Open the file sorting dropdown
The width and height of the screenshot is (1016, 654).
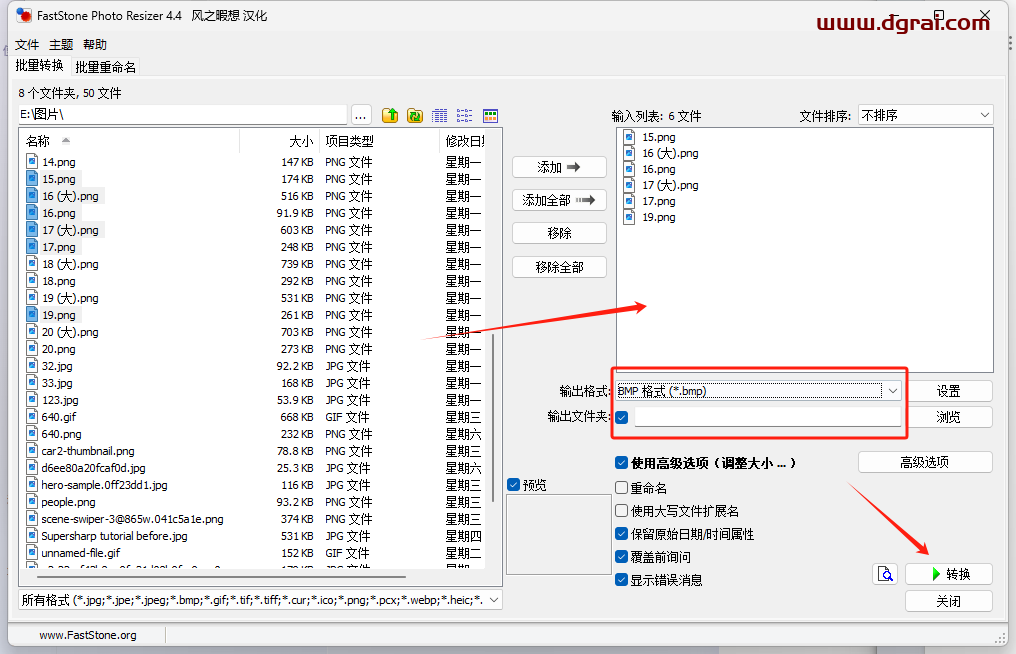click(925, 115)
